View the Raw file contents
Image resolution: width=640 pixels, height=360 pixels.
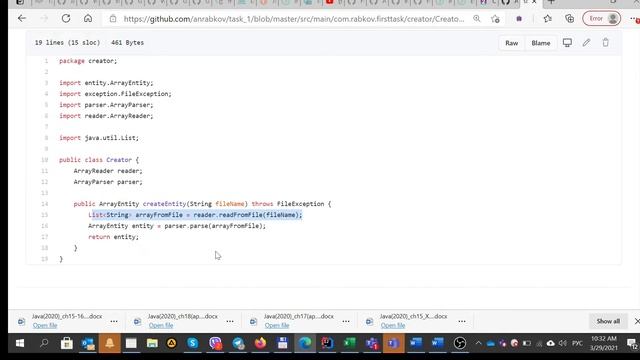tap(511, 43)
